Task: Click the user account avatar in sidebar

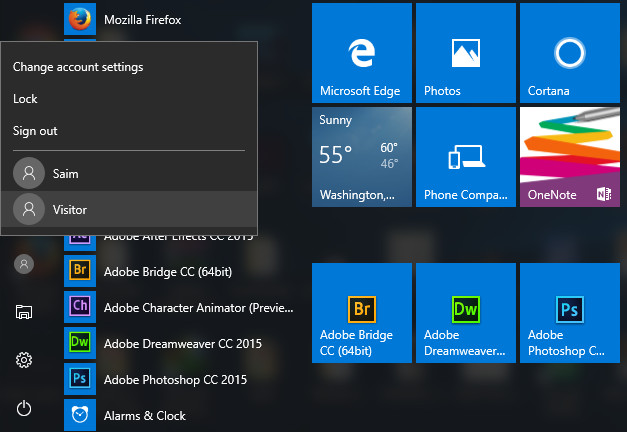Action: (25, 264)
